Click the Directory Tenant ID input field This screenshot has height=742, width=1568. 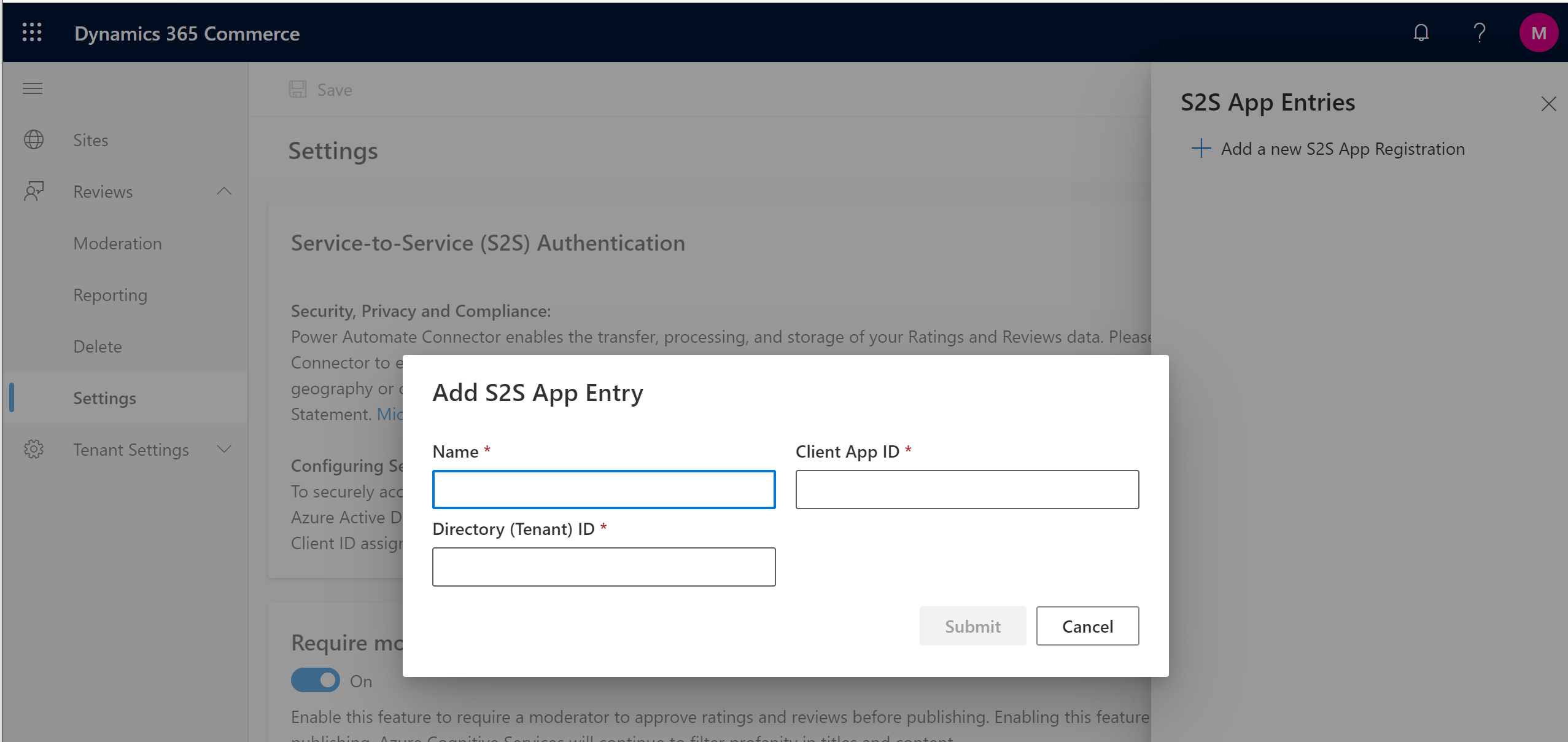(x=603, y=566)
